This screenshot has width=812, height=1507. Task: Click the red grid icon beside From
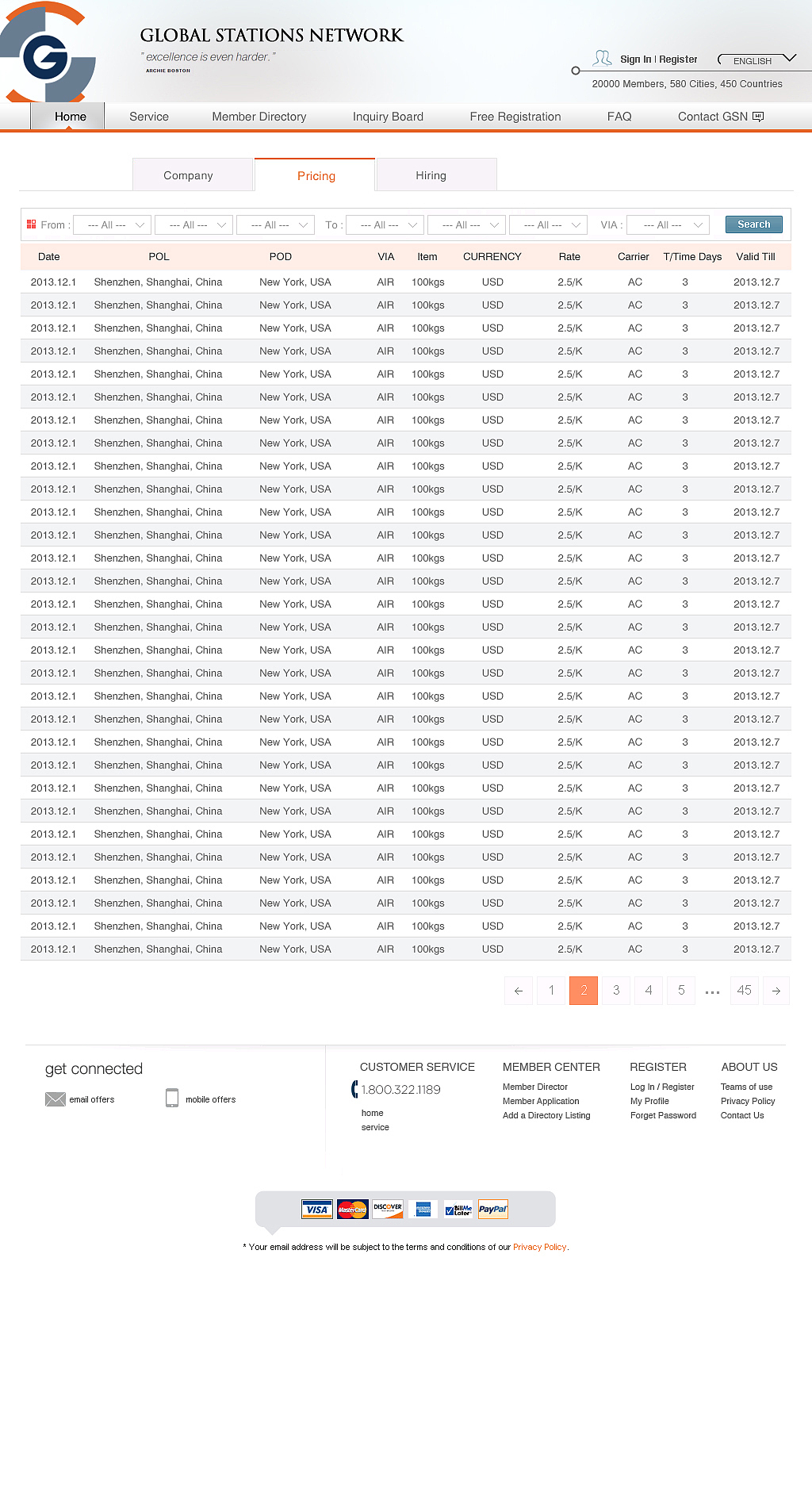[x=32, y=224]
